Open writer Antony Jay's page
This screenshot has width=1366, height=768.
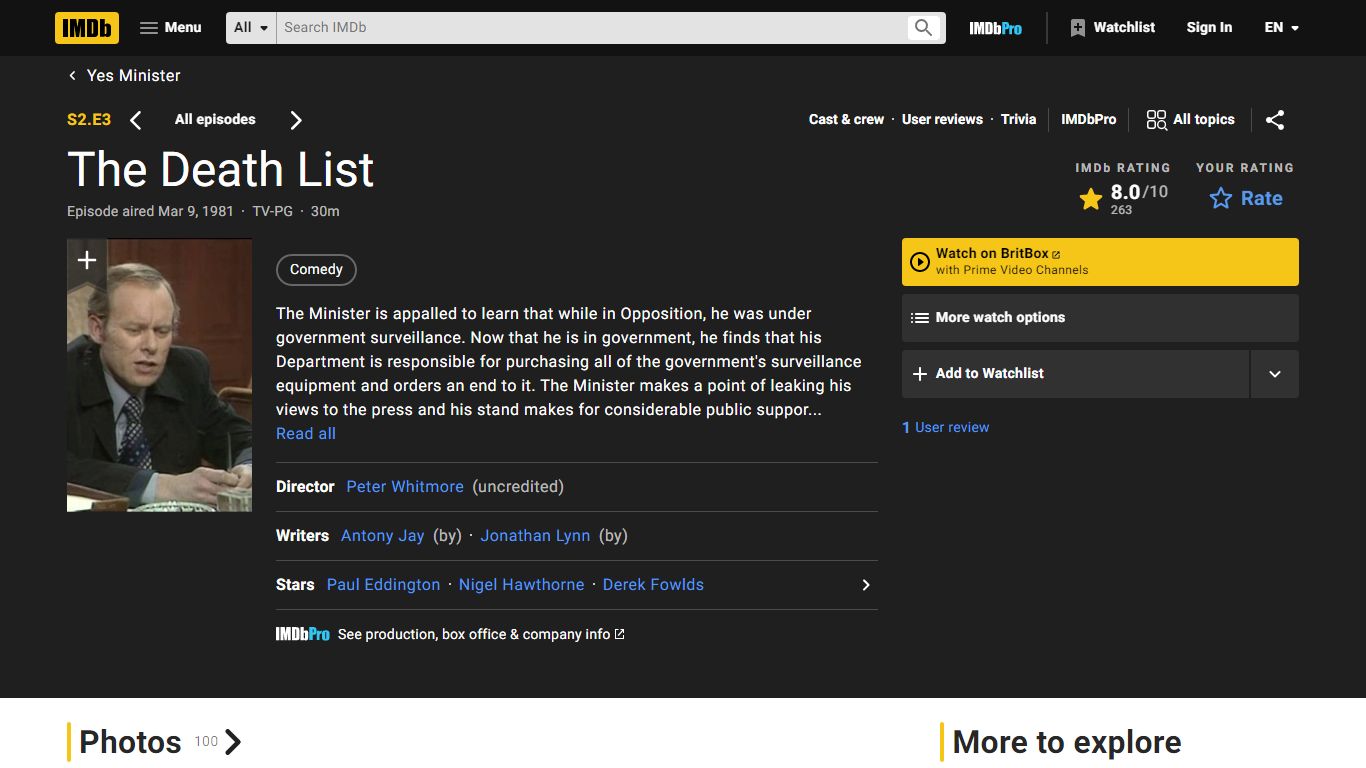click(x=383, y=536)
